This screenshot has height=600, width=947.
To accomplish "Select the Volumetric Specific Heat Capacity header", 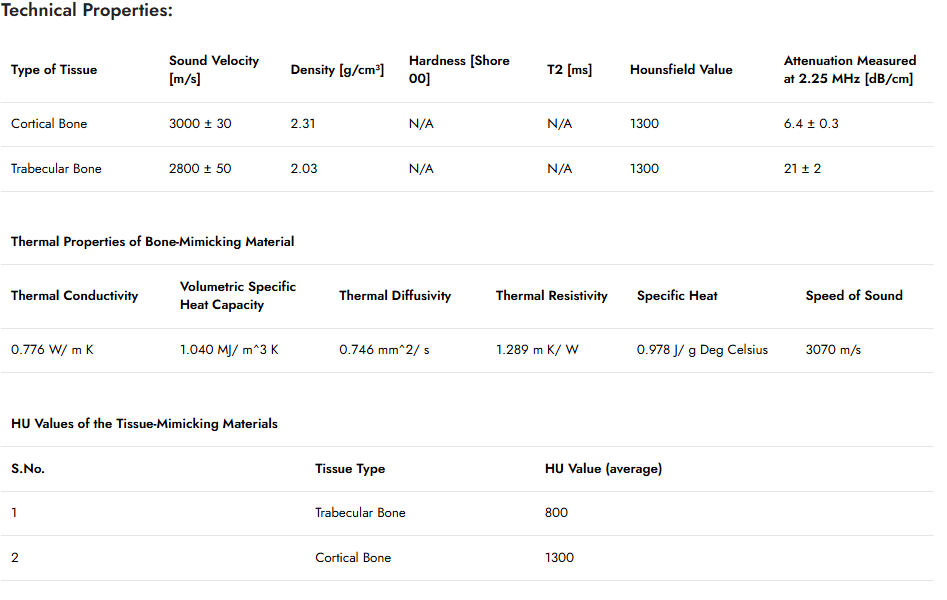I will [x=238, y=295].
